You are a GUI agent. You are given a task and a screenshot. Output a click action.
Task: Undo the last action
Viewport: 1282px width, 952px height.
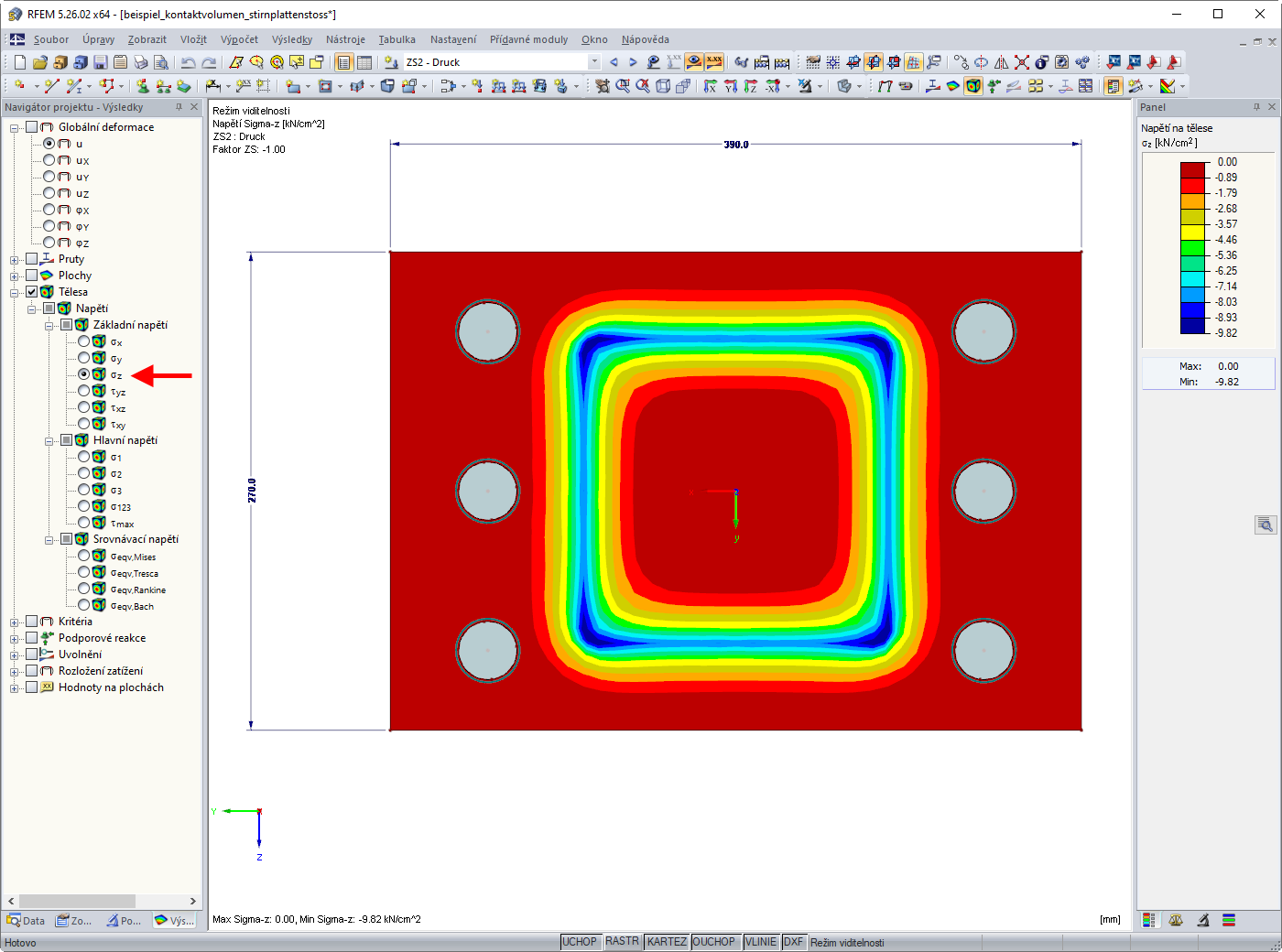[188, 62]
